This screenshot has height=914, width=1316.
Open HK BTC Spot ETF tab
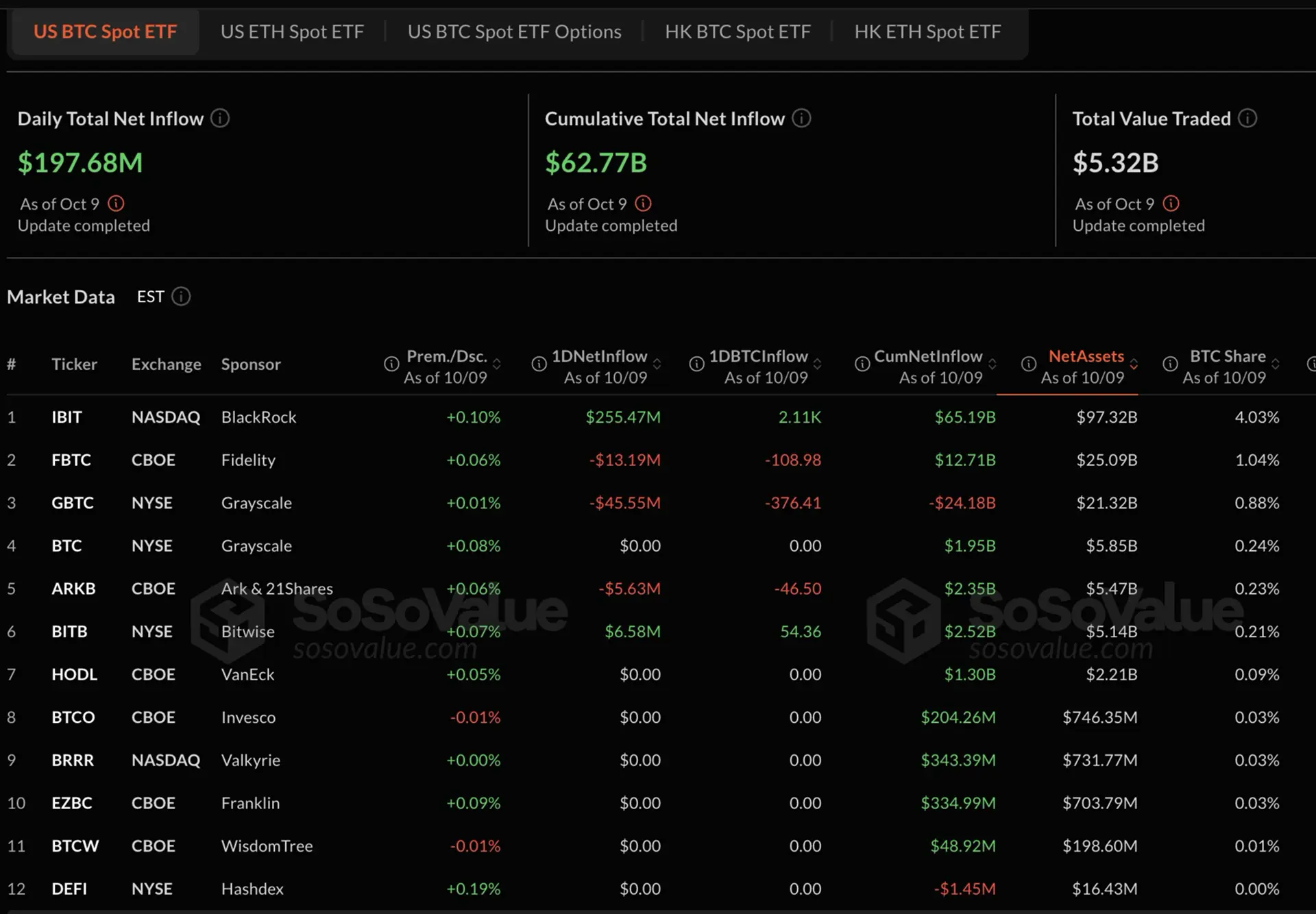738,32
